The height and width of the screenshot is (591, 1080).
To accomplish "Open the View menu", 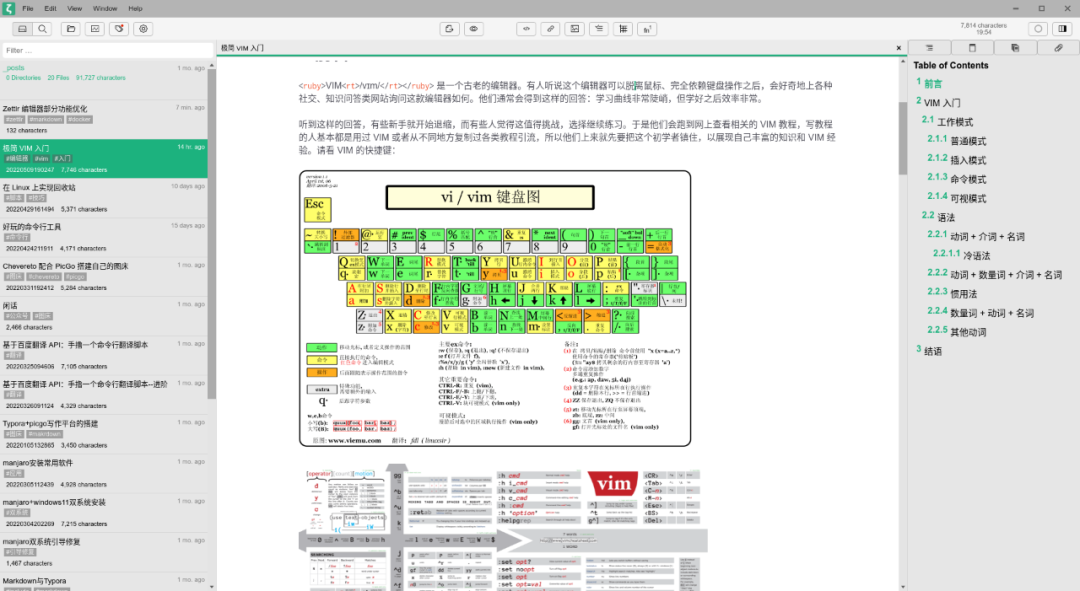I will [74, 8].
